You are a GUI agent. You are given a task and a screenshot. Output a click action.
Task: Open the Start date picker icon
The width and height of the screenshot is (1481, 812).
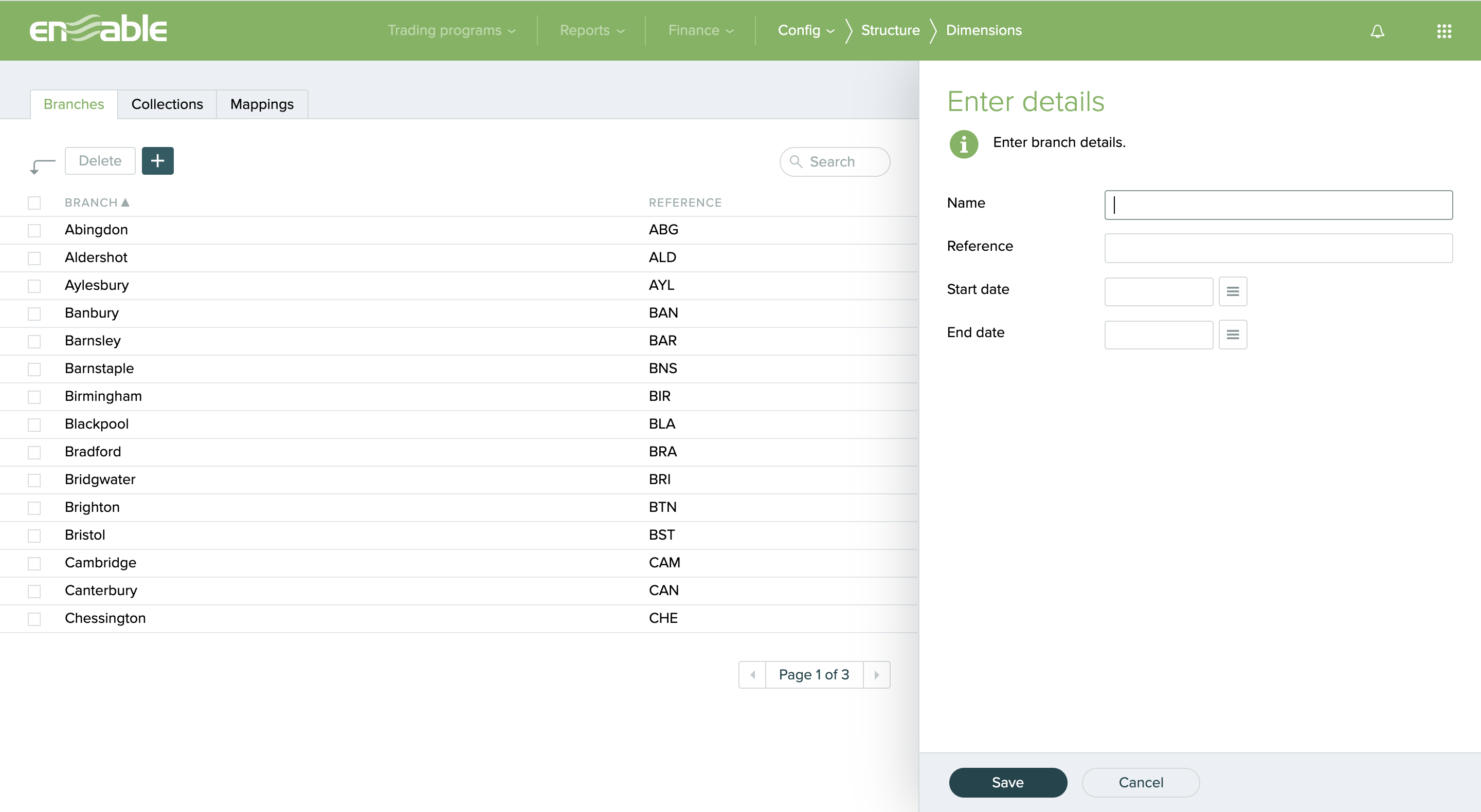click(1232, 291)
